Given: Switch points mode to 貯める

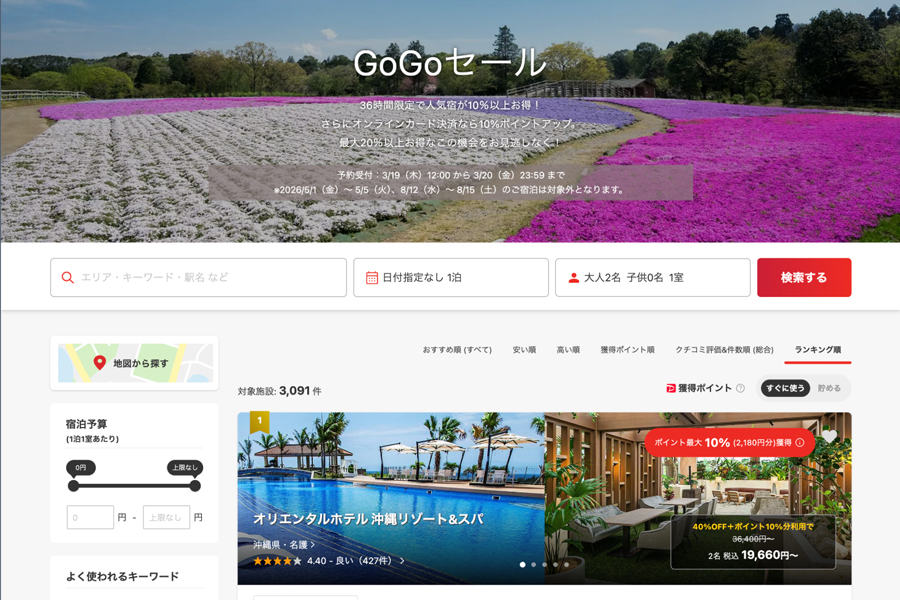Looking at the screenshot, I should 829,387.
